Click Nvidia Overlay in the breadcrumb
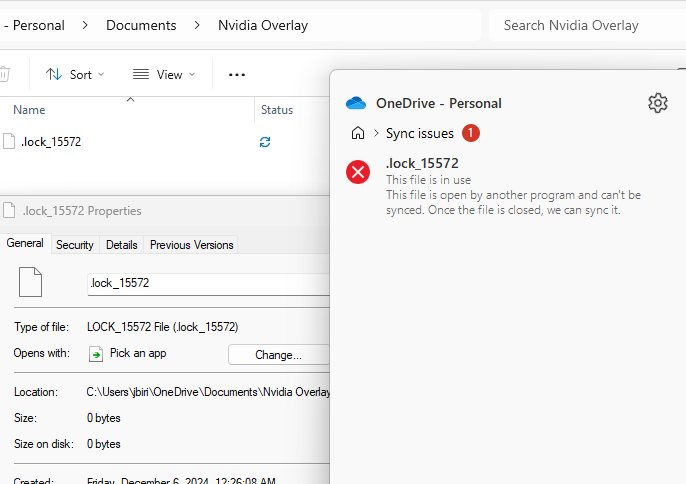The height and width of the screenshot is (484, 686). tap(263, 25)
